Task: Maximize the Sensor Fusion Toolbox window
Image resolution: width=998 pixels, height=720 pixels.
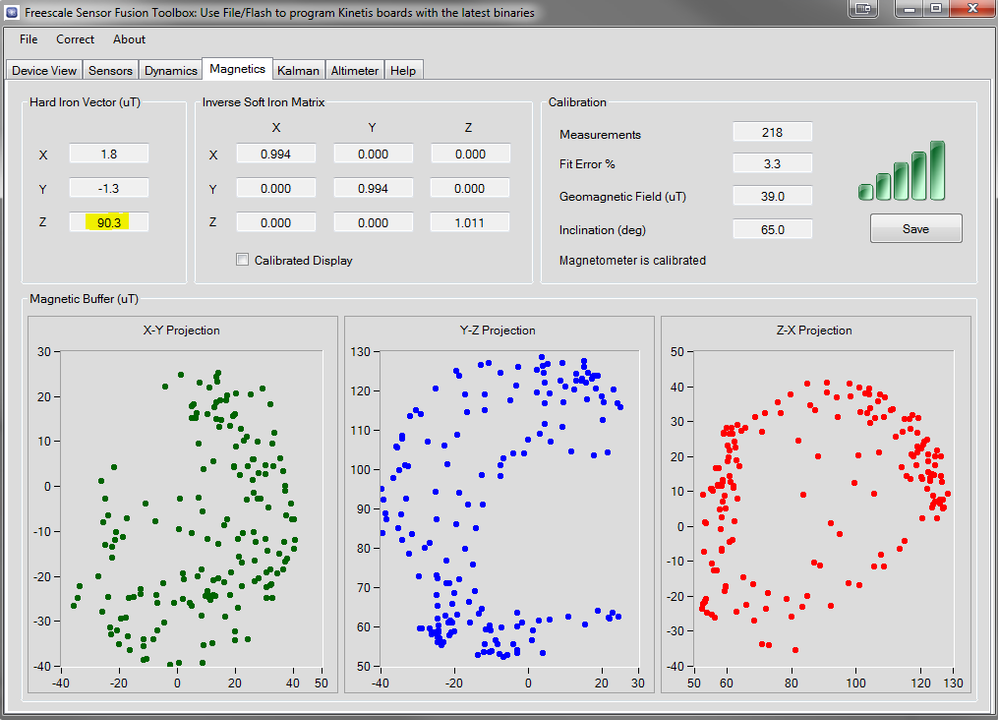Action: click(x=936, y=9)
